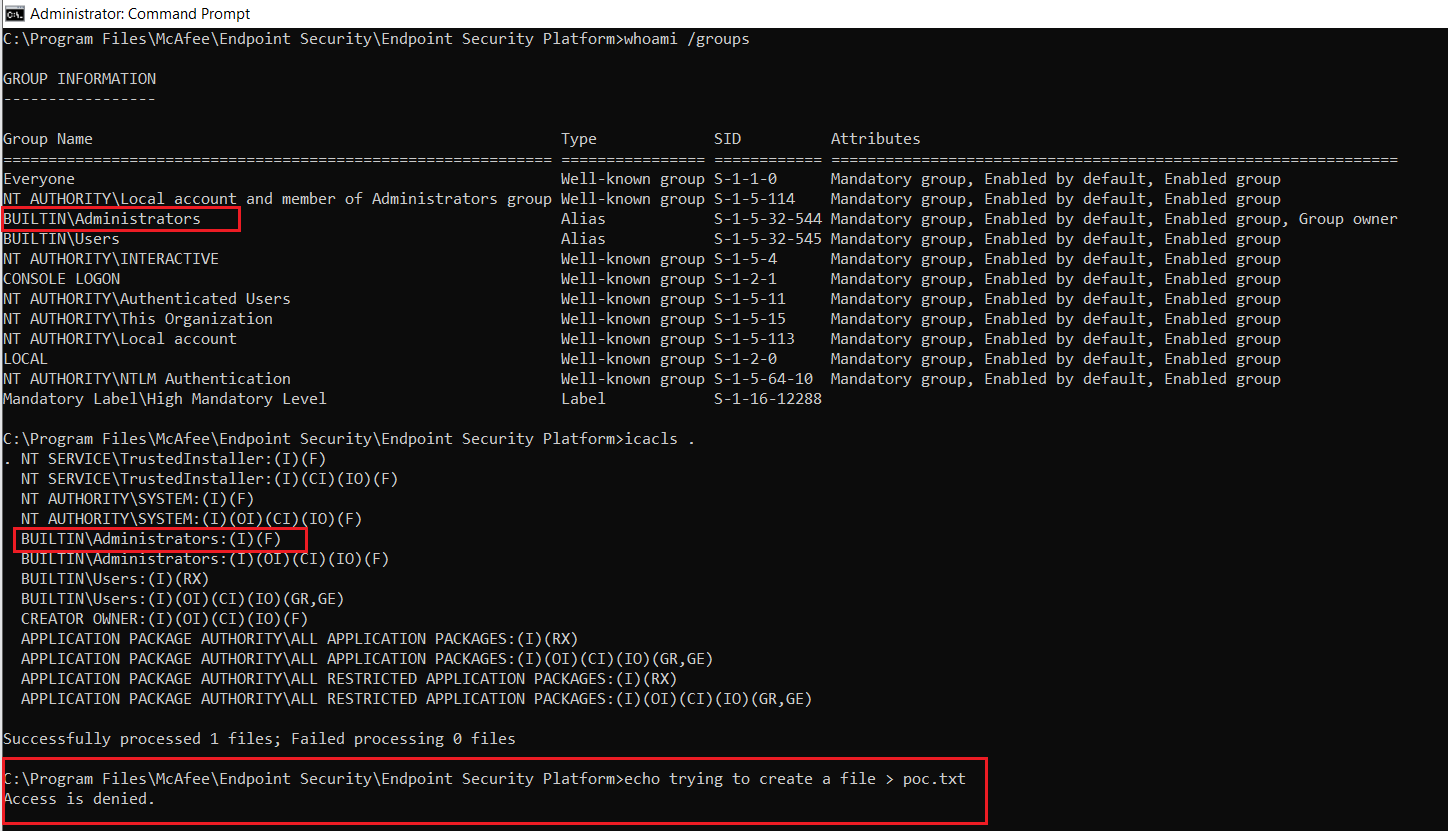Click the 'Mandatory Label\High Mandatory Level' entry
This screenshot has height=831, width=1448.
pos(165,399)
